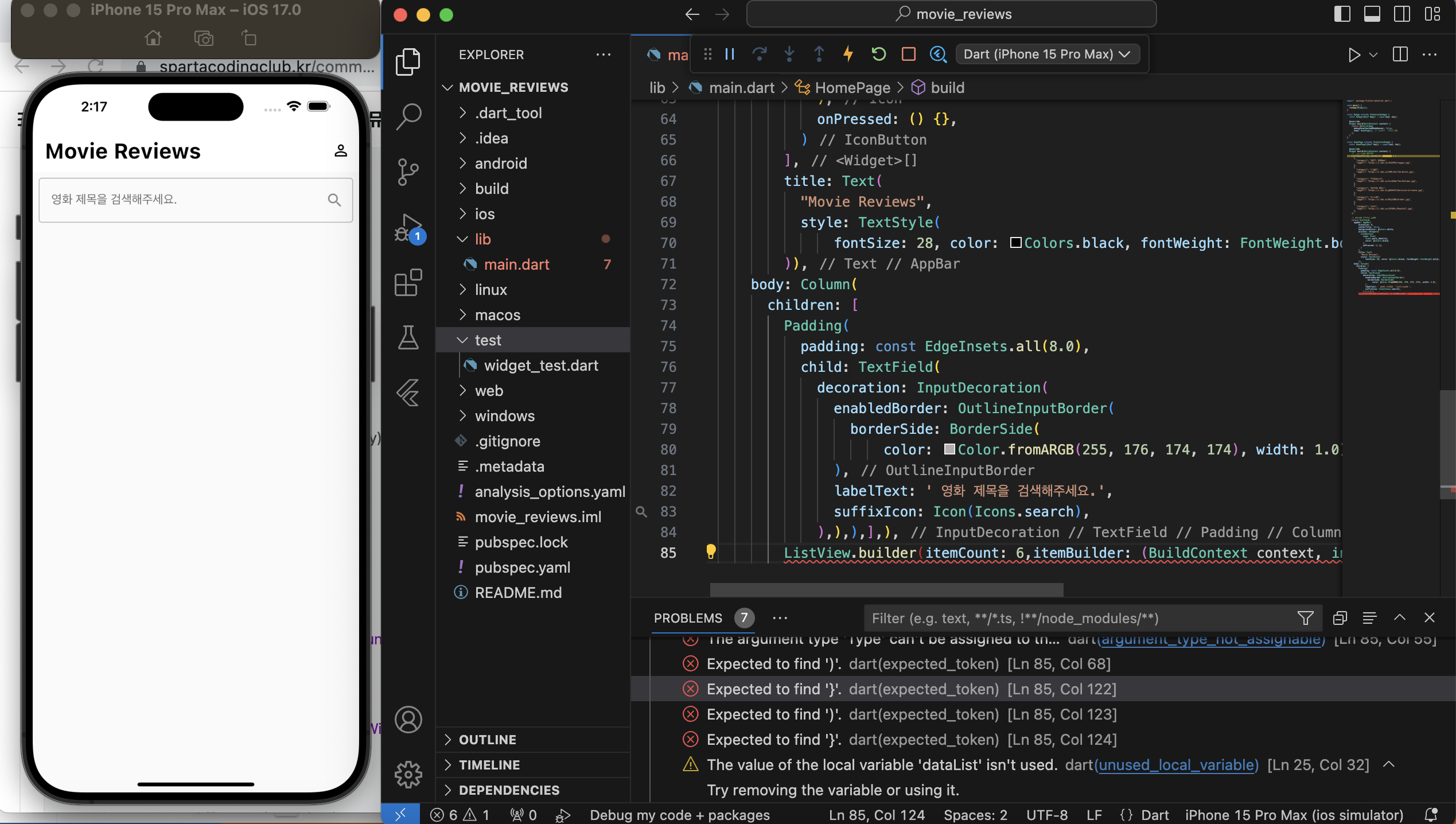The height and width of the screenshot is (824, 1456).
Task: Click the lightbulb quick fix on line 85
Action: click(x=711, y=551)
